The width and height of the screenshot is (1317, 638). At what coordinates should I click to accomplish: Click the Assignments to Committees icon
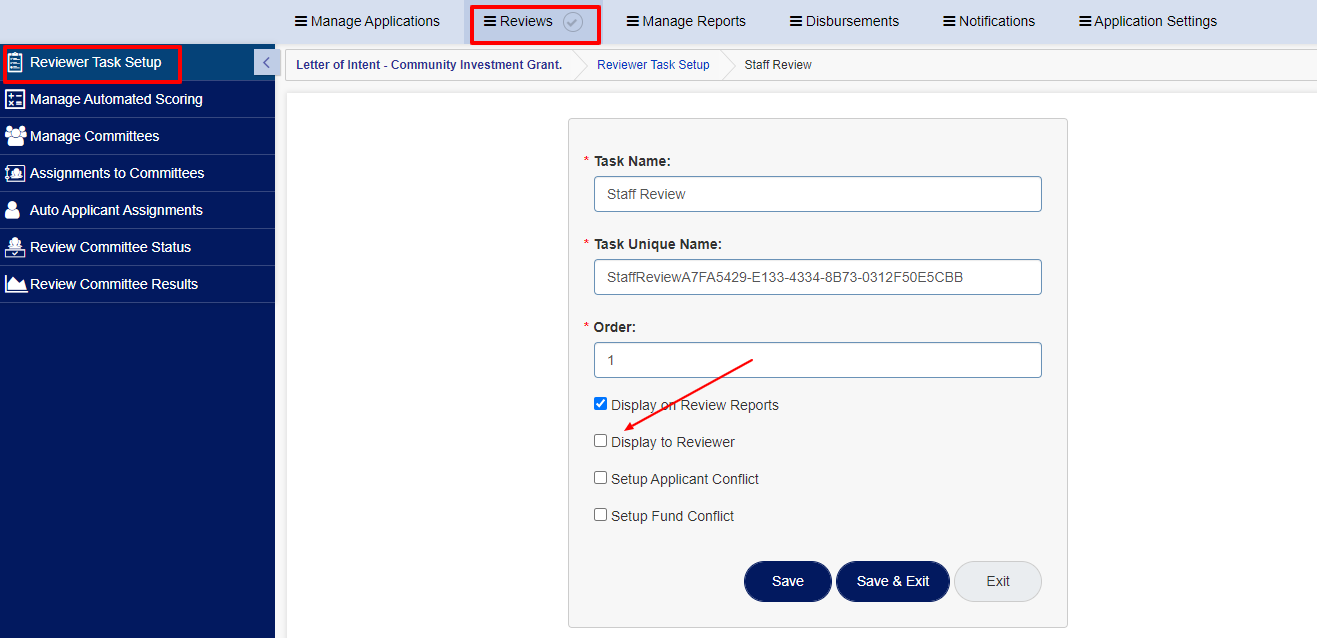15,173
